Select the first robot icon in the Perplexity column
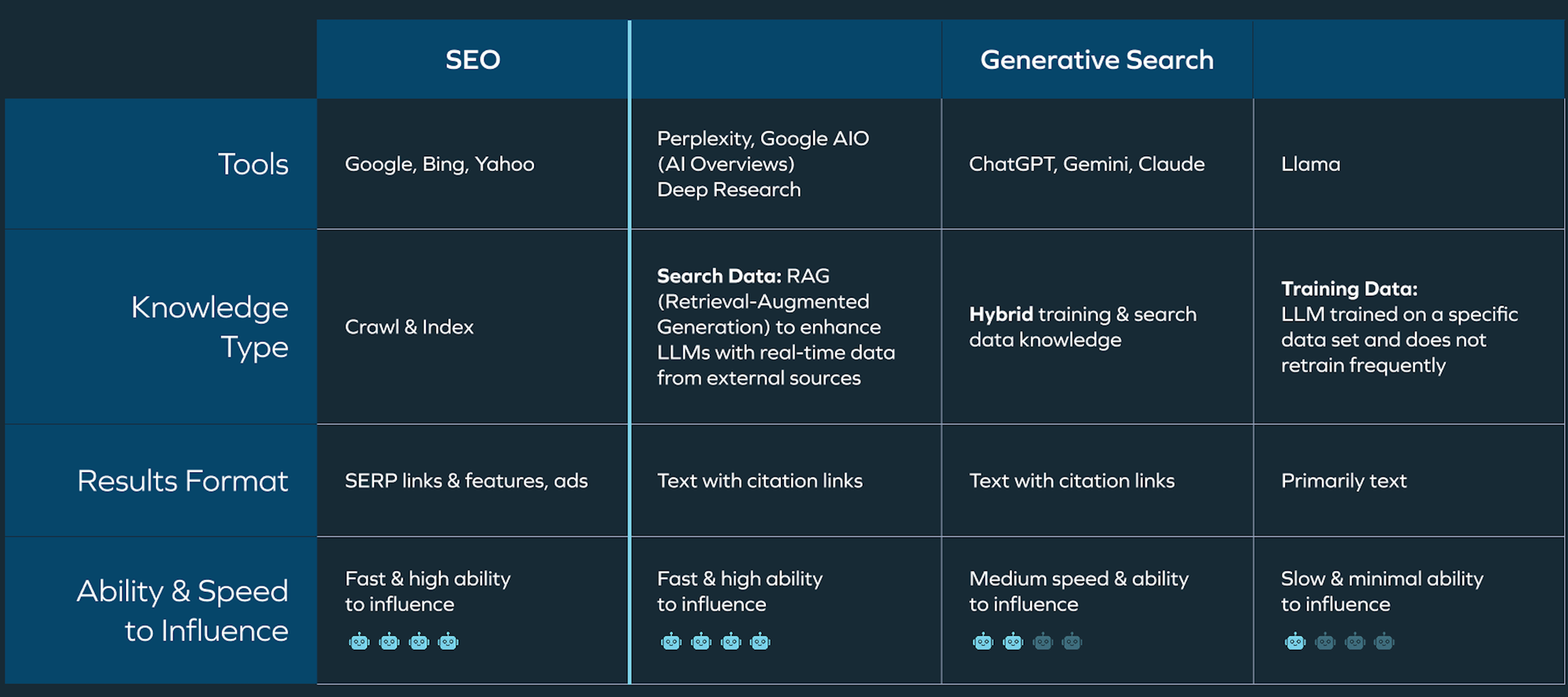Image resolution: width=1568 pixels, height=697 pixels. click(671, 642)
